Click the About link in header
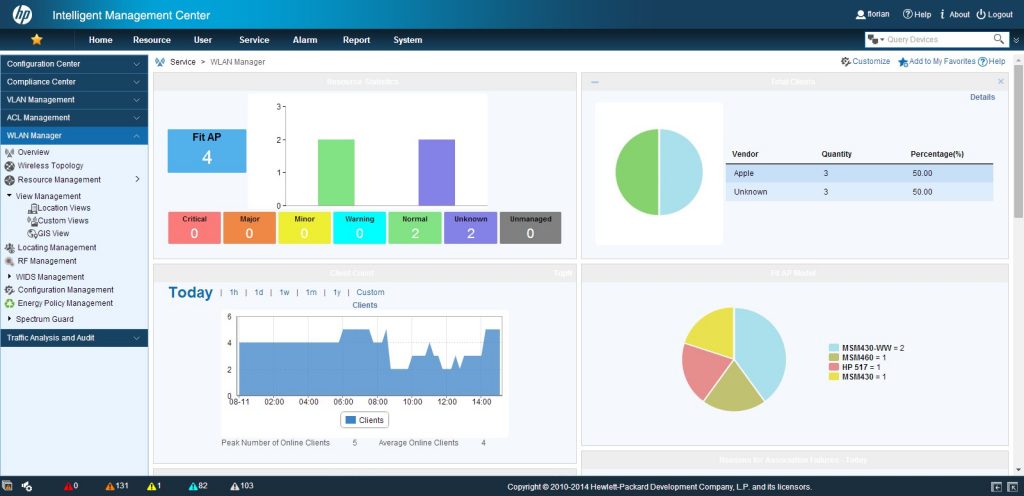1024x496 pixels. 959,14
